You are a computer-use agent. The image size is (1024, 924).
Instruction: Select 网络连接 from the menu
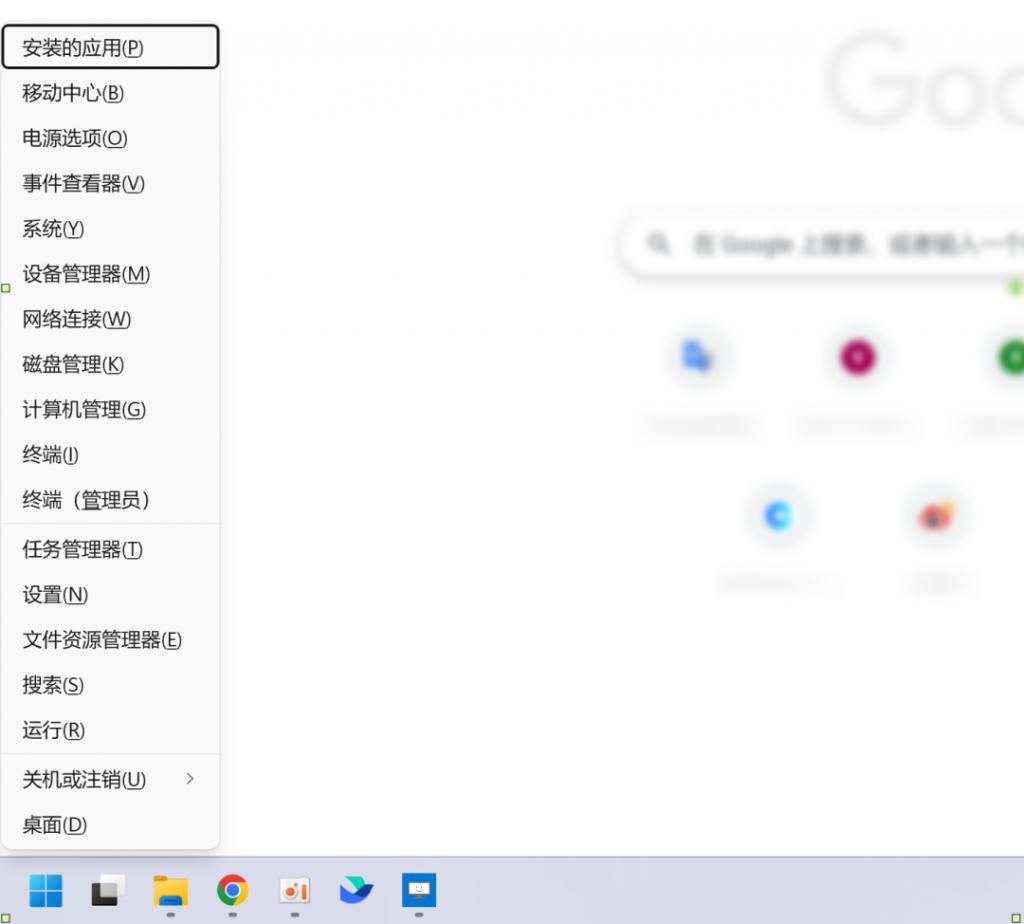coord(77,319)
